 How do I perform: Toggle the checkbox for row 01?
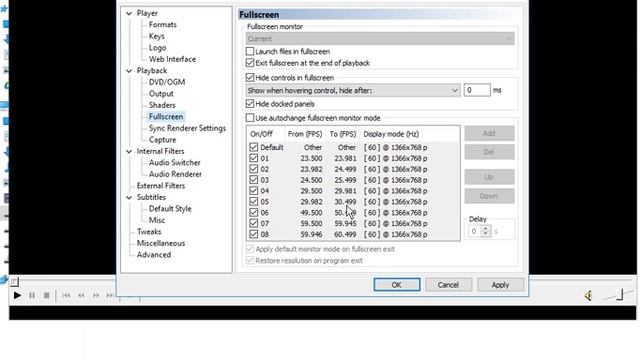[x=253, y=158]
